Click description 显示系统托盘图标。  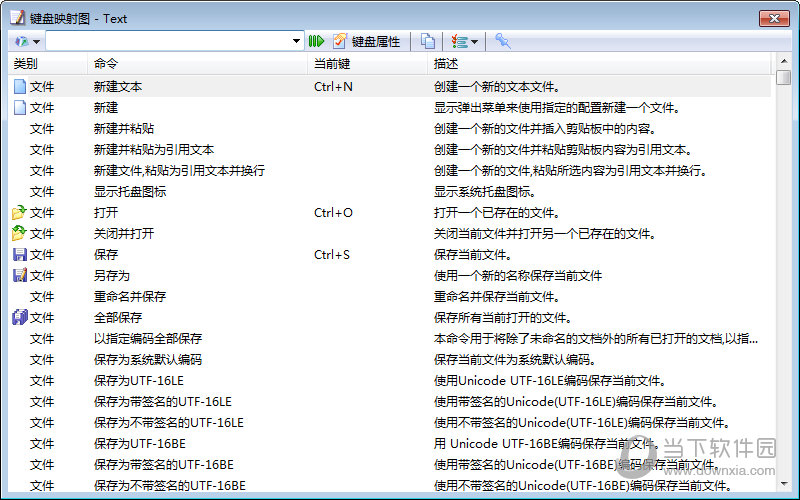tap(485, 191)
